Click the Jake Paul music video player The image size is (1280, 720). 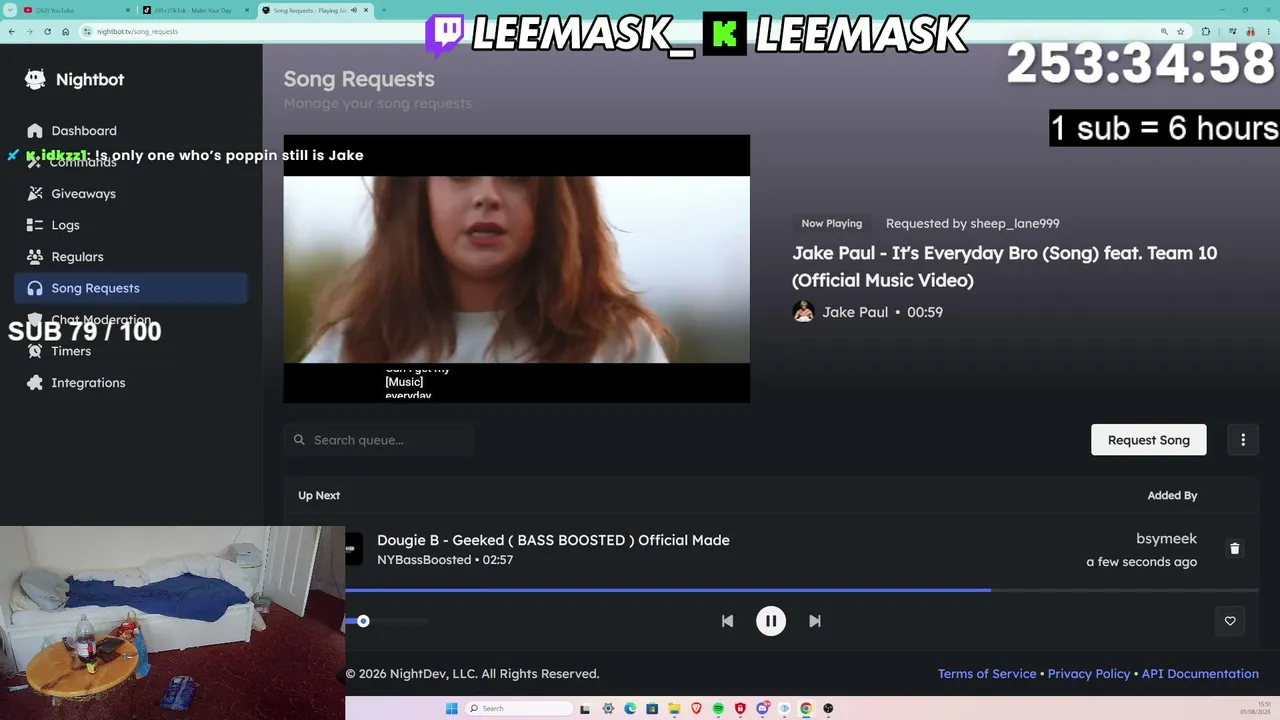coord(517,269)
